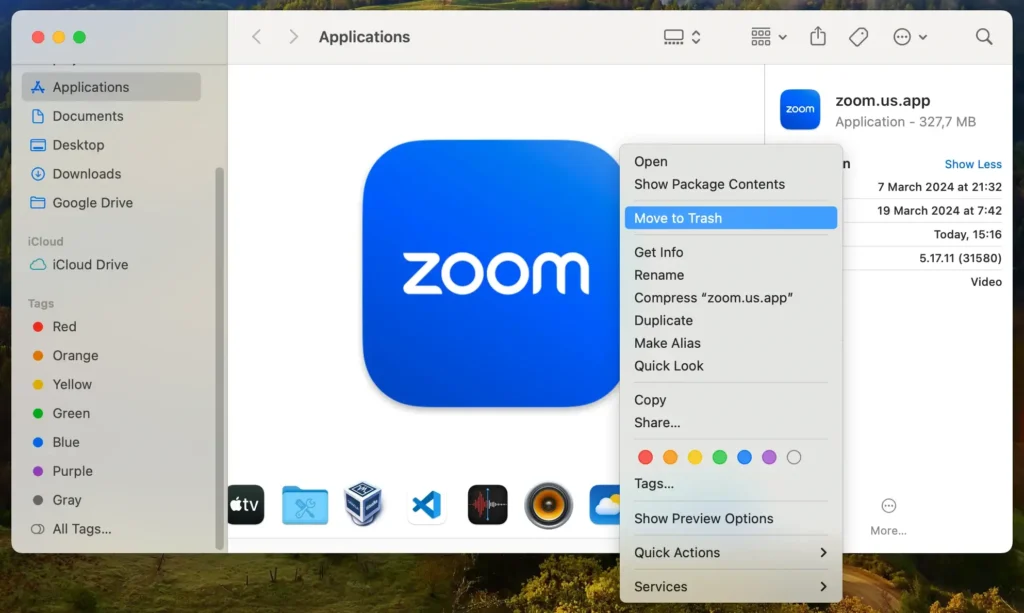The image size is (1024, 613).
Task: Select the Voice Memos app icon
Action: click(x=487, y=505)
